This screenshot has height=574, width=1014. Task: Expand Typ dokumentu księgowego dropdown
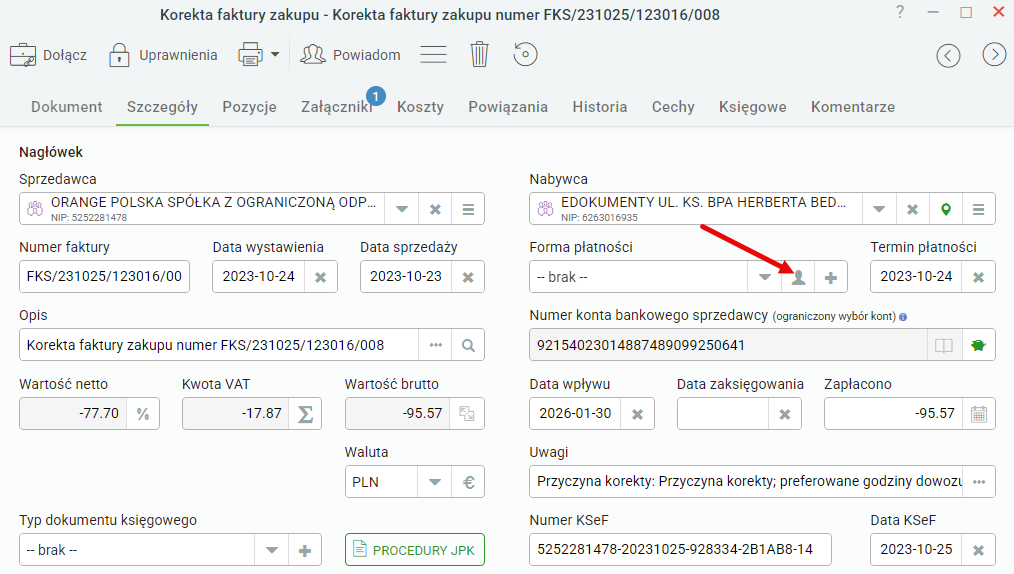(x=272, y=550)
